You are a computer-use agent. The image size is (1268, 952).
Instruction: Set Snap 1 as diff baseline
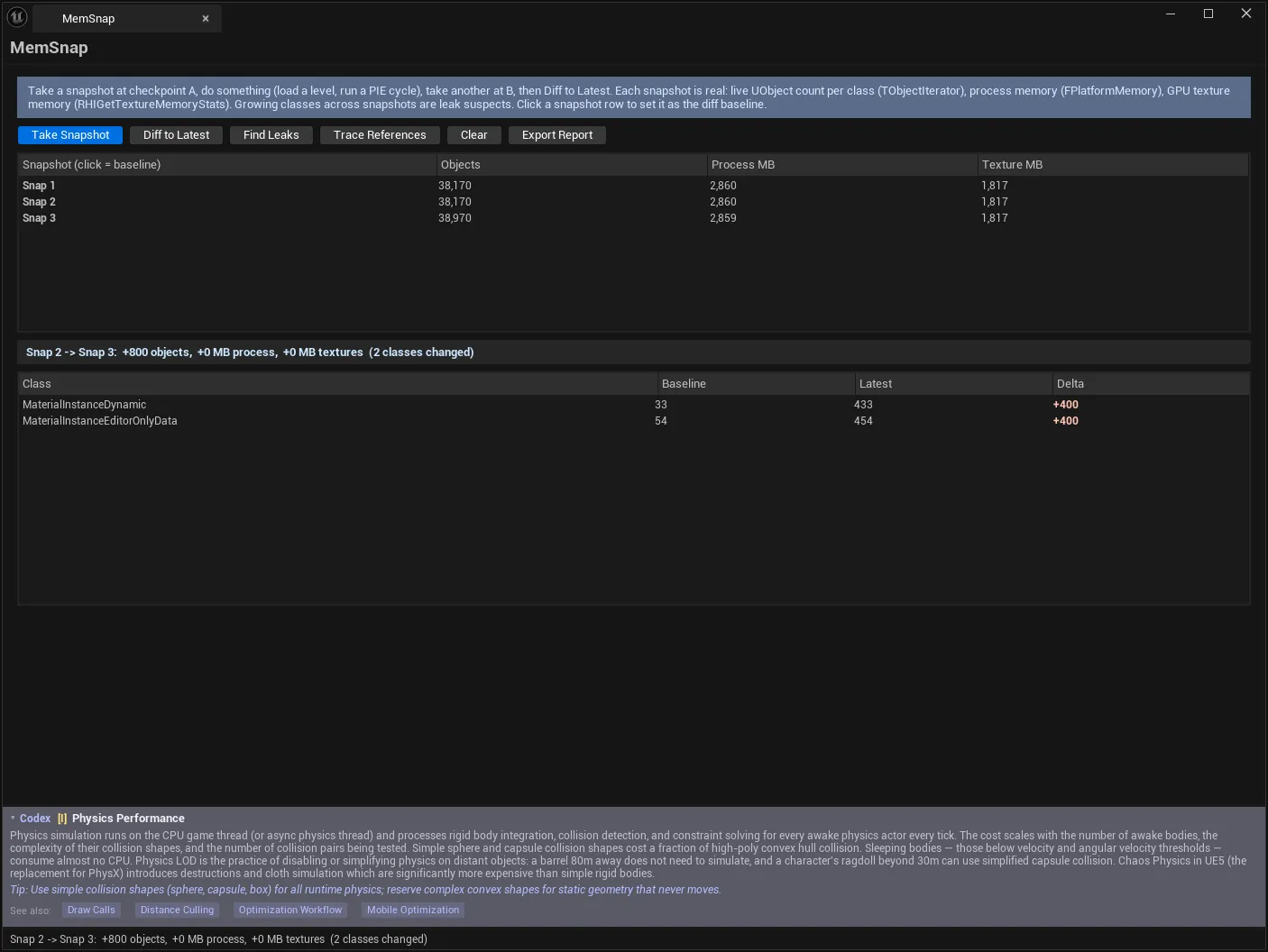click(x=633, y=186)
